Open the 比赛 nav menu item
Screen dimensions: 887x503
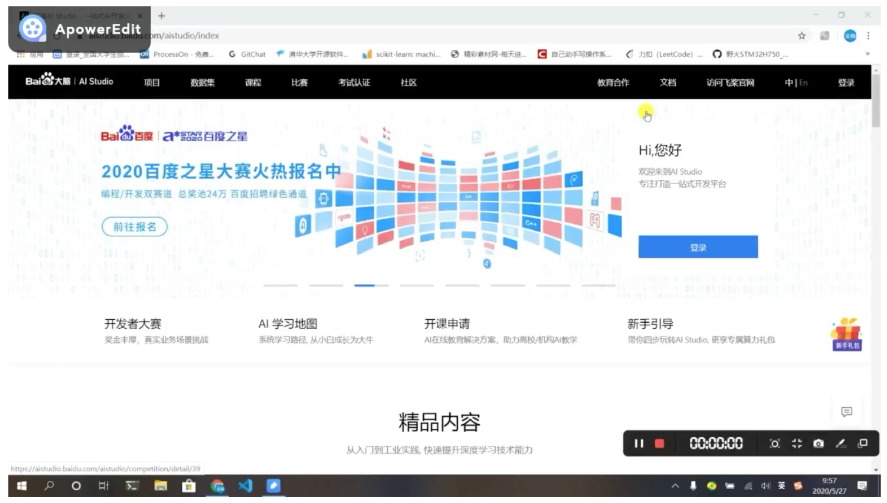pos(299,83)
